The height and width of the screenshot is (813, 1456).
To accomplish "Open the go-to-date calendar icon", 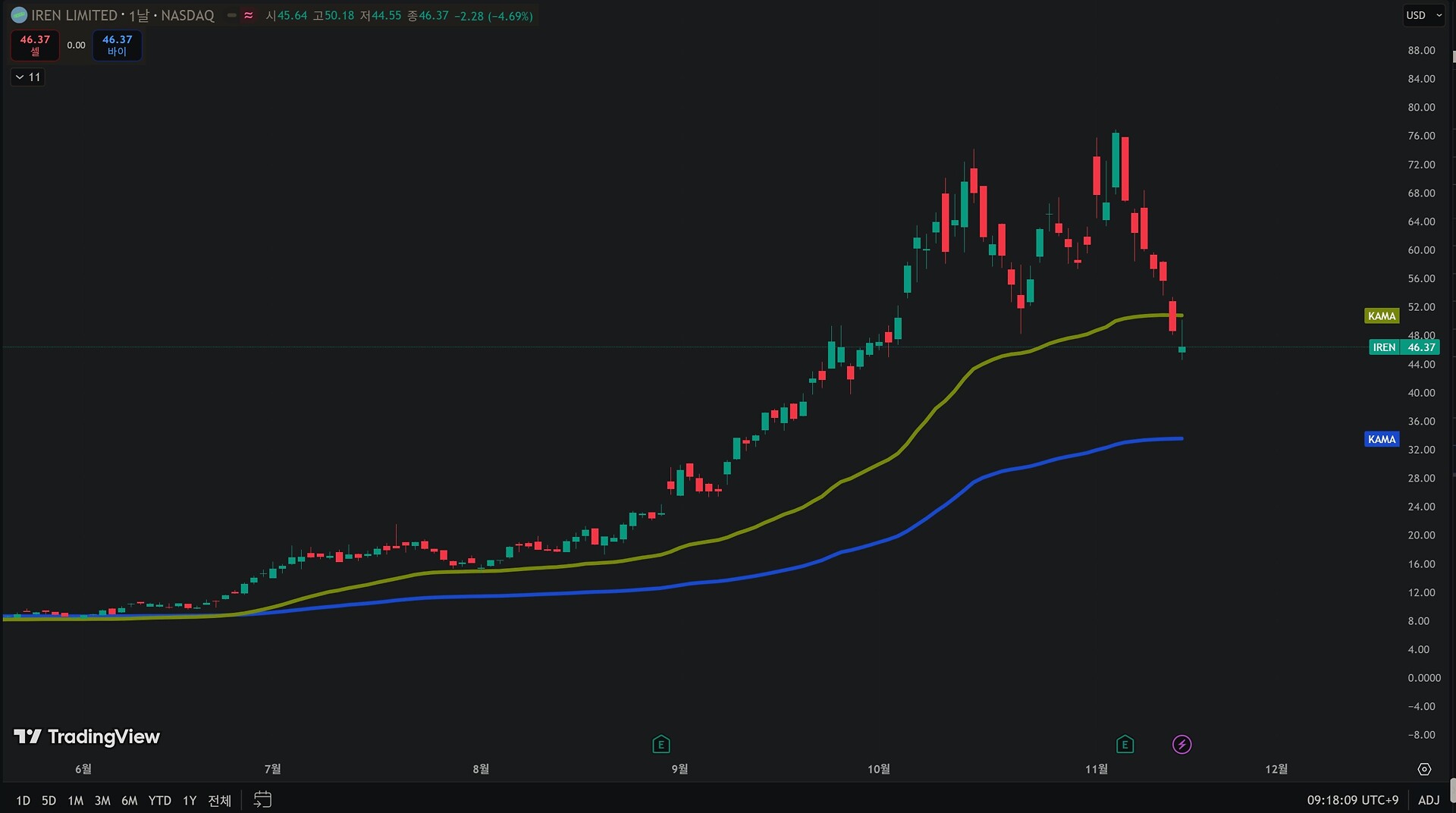I will [262, 799].
